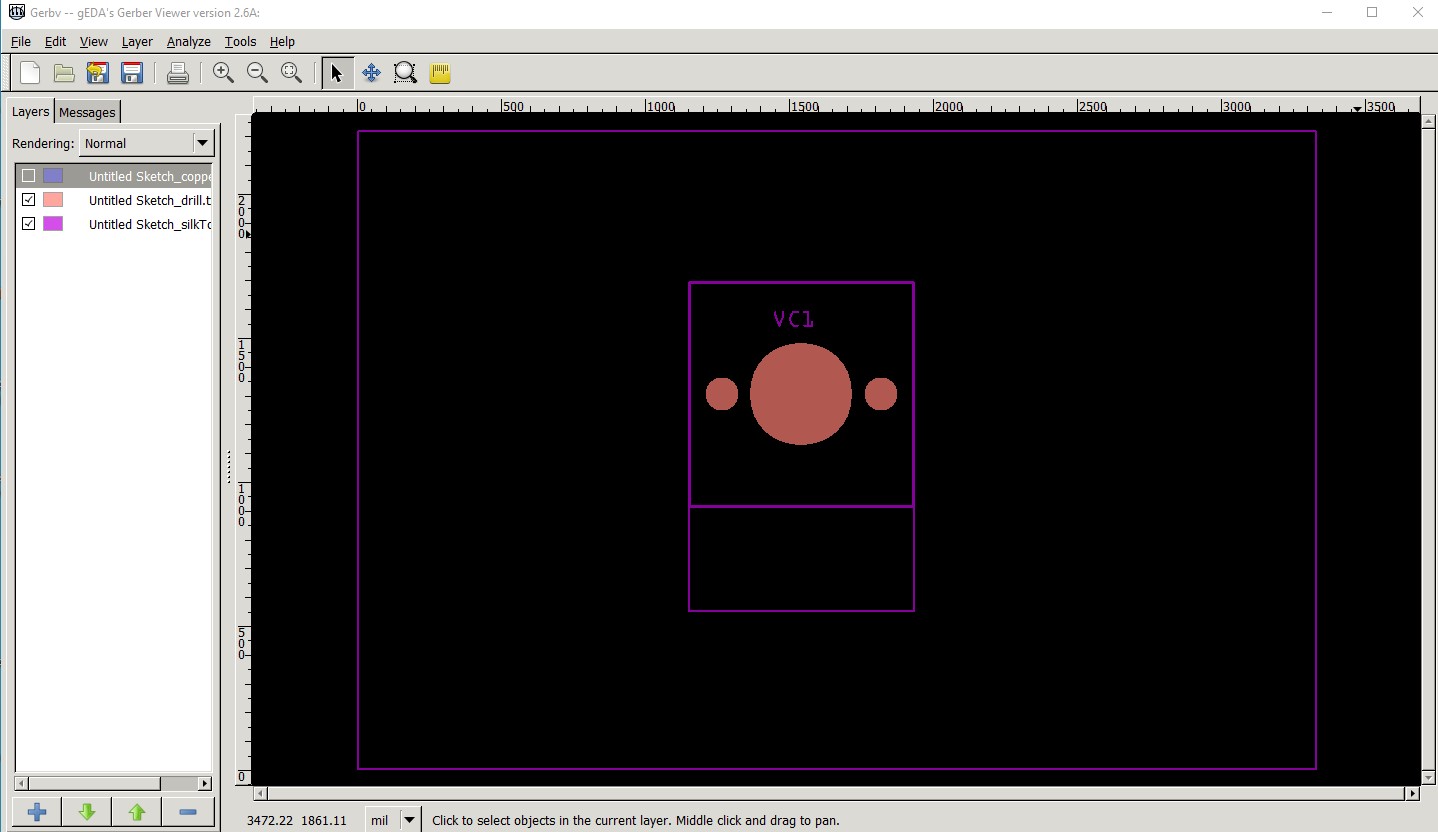
Task: Enable visibility of the copper layer
Action: [x=28, y=176]
